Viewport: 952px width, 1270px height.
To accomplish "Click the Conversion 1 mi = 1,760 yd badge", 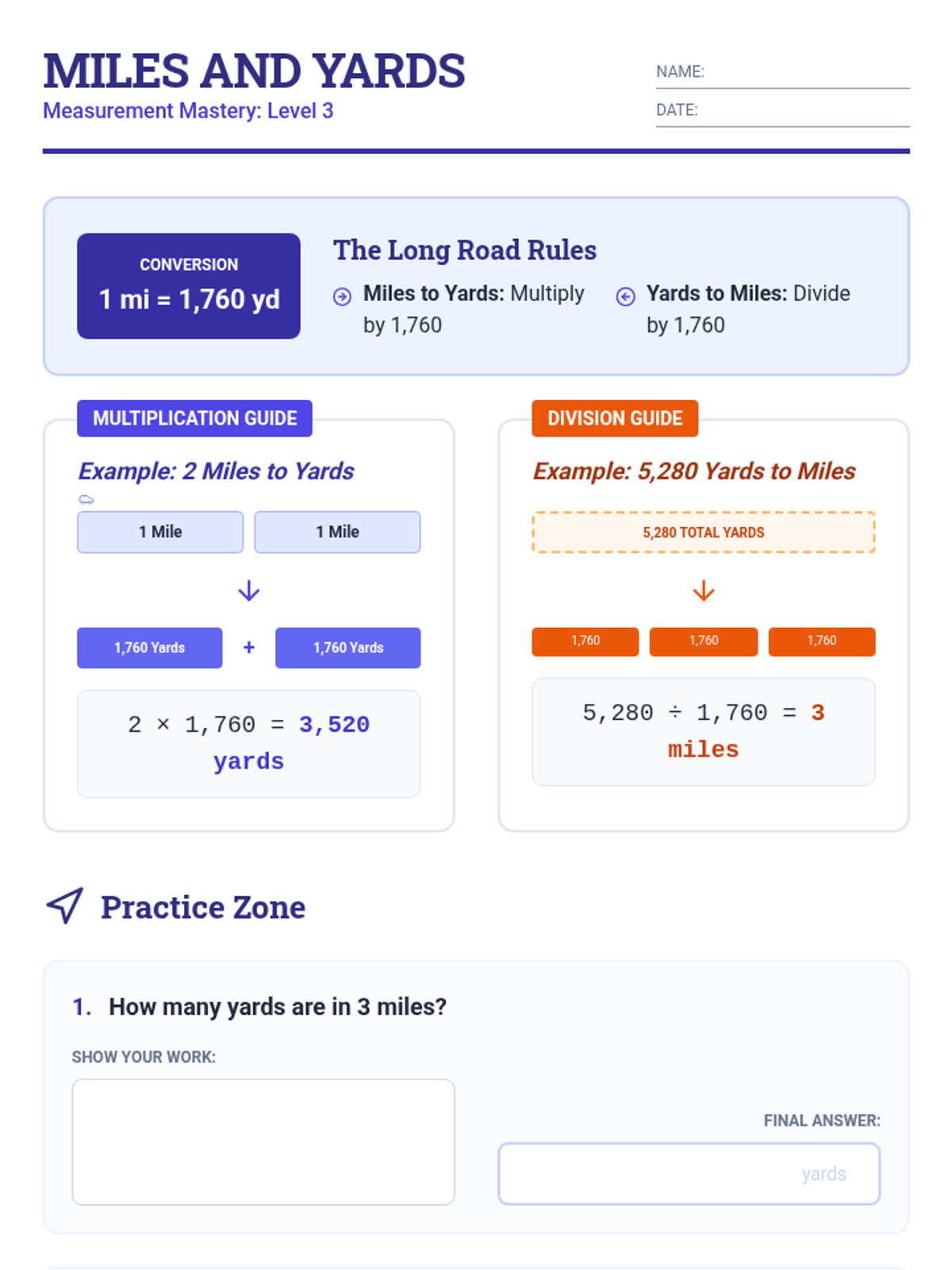I will pyautogui.click(x=189, y=286).
